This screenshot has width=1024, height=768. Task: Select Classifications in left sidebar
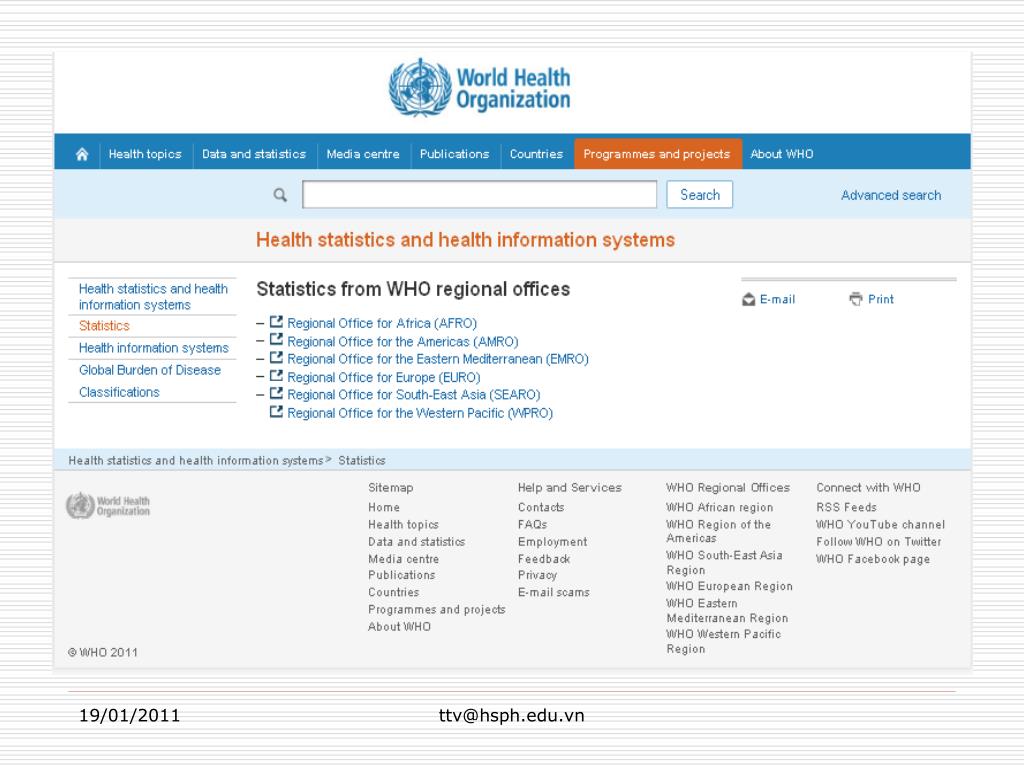(x=119, y=392)
